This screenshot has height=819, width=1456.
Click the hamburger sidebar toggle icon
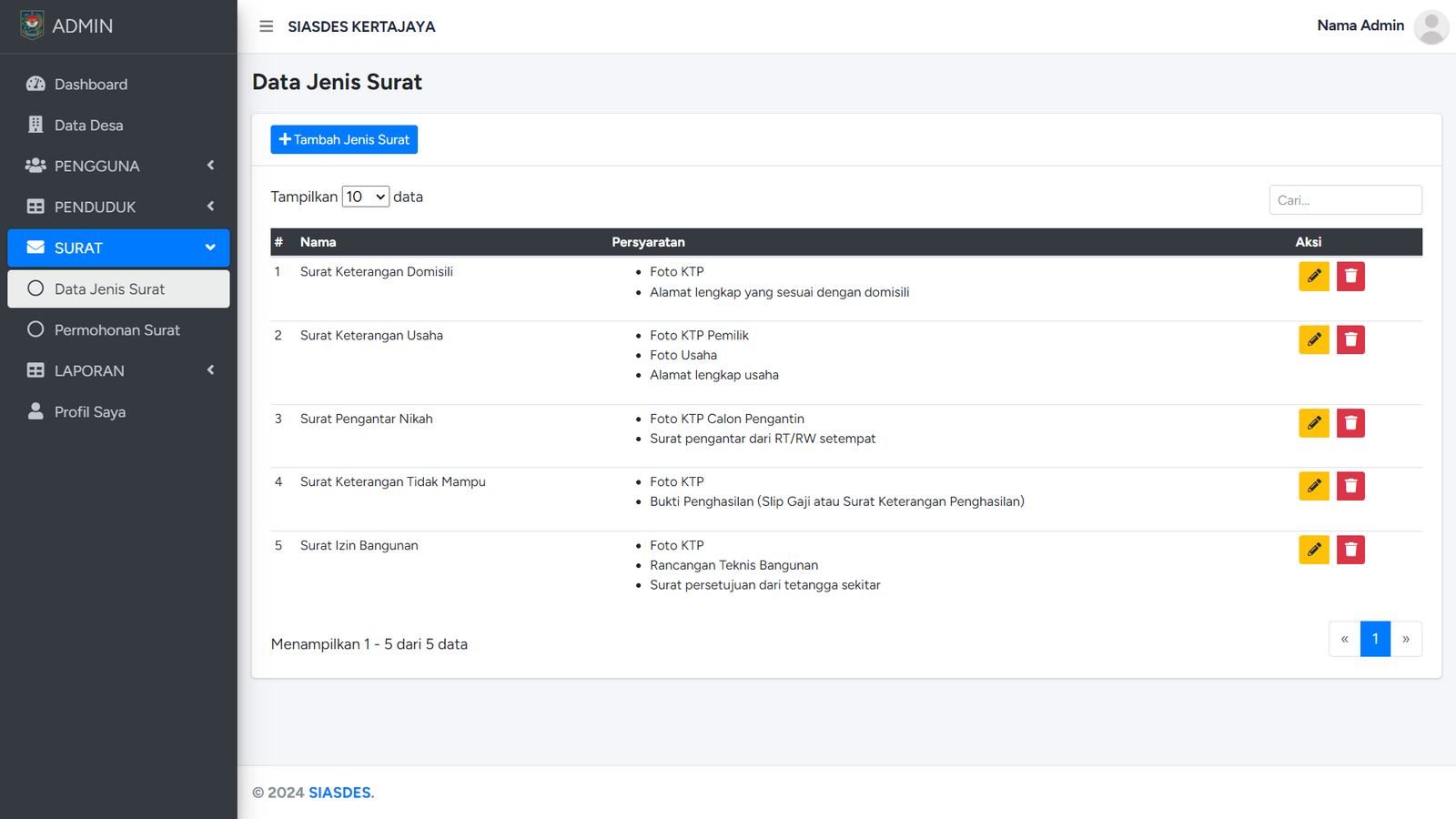click(x=266, y=26)
